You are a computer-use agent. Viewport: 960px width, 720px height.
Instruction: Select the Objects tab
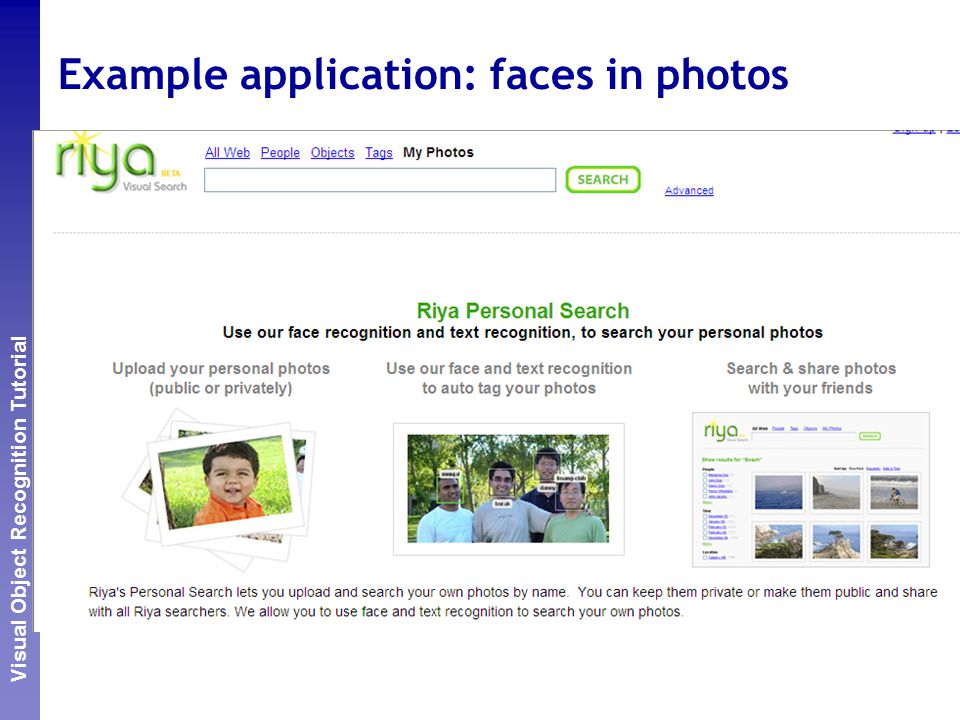pyautogui.click(x=332, y=152)
